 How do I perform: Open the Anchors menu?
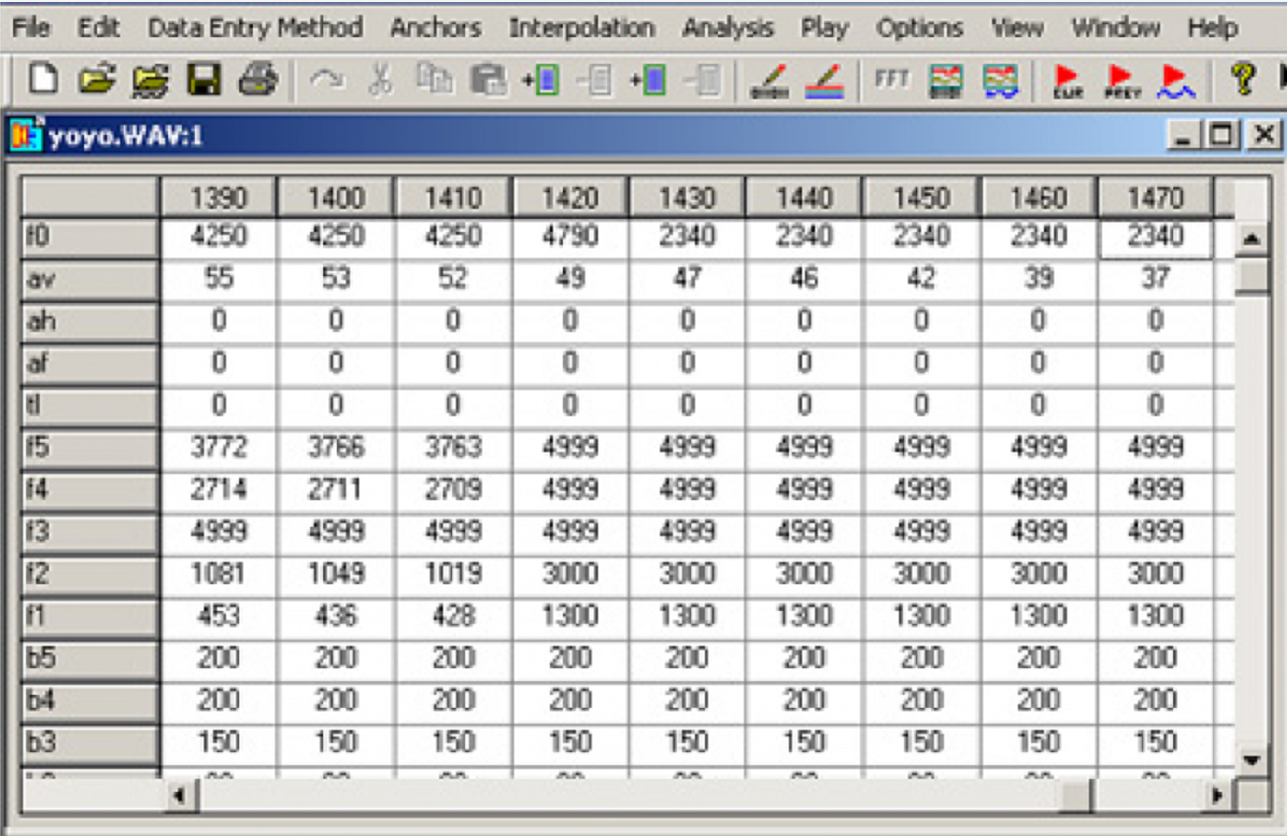[x=436, y=28]
